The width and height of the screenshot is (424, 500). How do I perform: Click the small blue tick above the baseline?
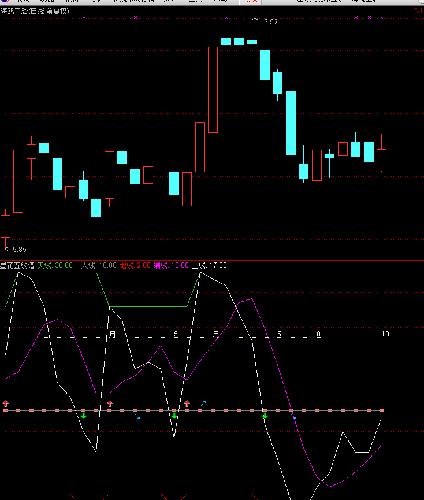pyautogui.click(x=203, y=404)
